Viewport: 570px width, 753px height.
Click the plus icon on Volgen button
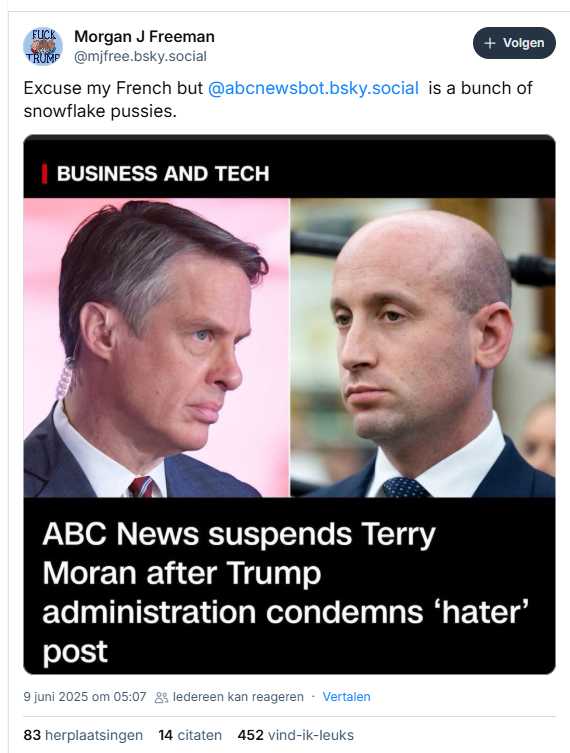pos(489,43)
